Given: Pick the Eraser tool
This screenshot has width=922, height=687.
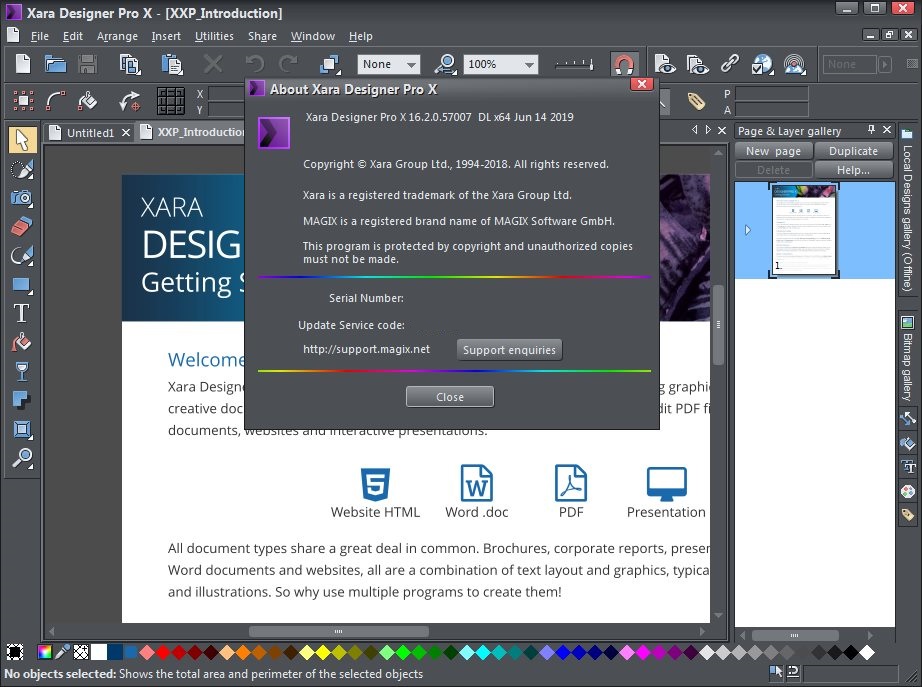Looking at the screenshot, I should pyautogui.click(x=22, y=226).
